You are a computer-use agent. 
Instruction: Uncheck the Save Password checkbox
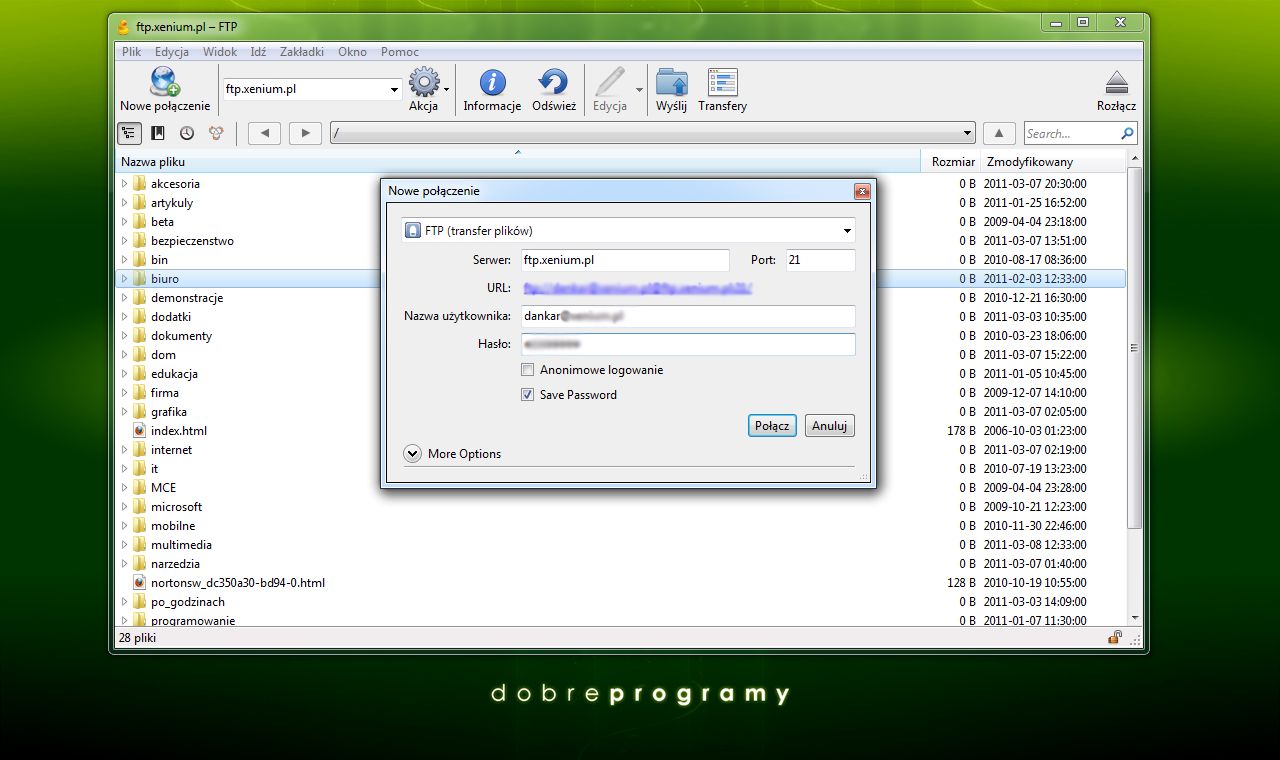click(527, 395)
